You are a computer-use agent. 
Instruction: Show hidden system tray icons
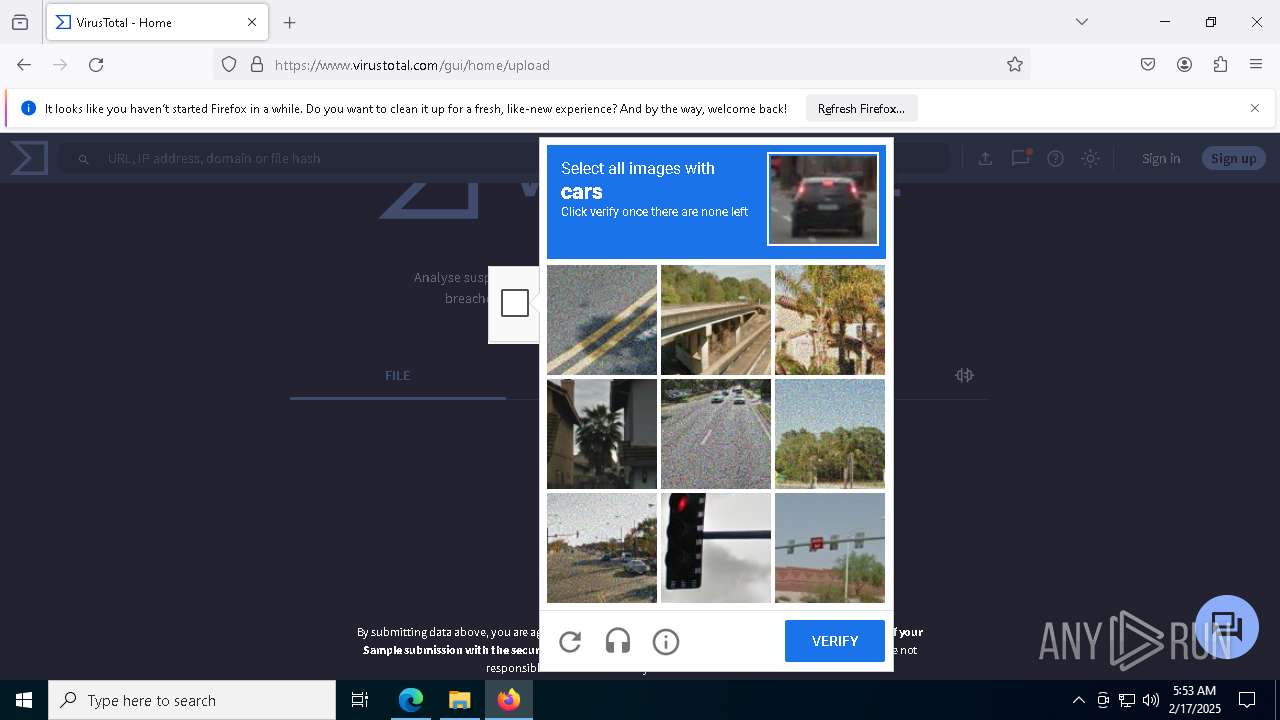point(1078,700)
